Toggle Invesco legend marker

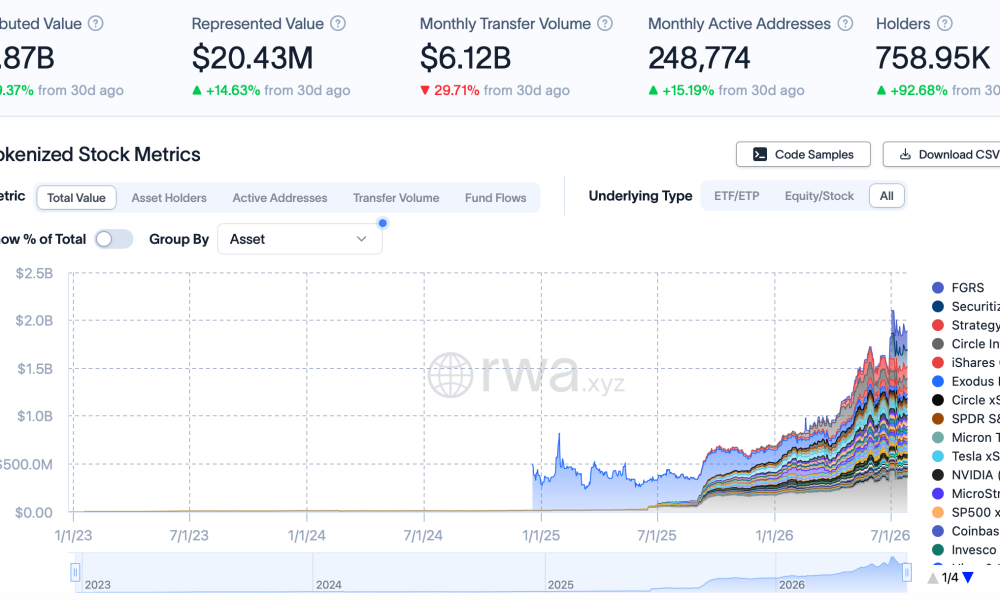pyautogui.click(x=938, y=550)
